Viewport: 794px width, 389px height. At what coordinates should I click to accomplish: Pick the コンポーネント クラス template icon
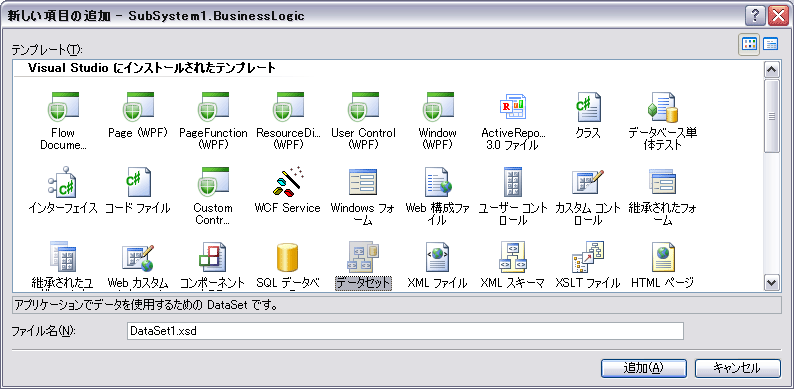[x=213, y=257]
